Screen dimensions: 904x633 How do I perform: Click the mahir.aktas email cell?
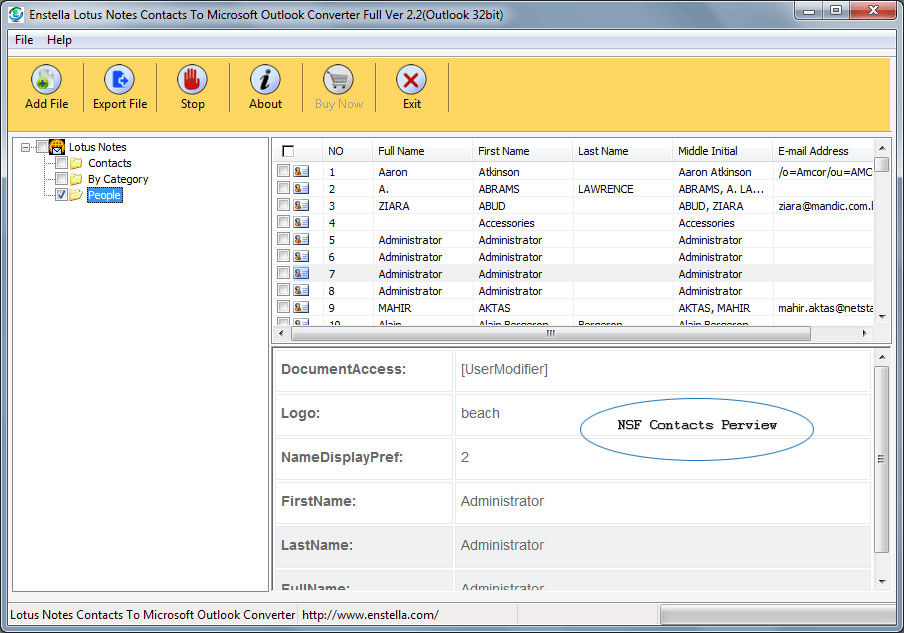[x=824, y=308]
